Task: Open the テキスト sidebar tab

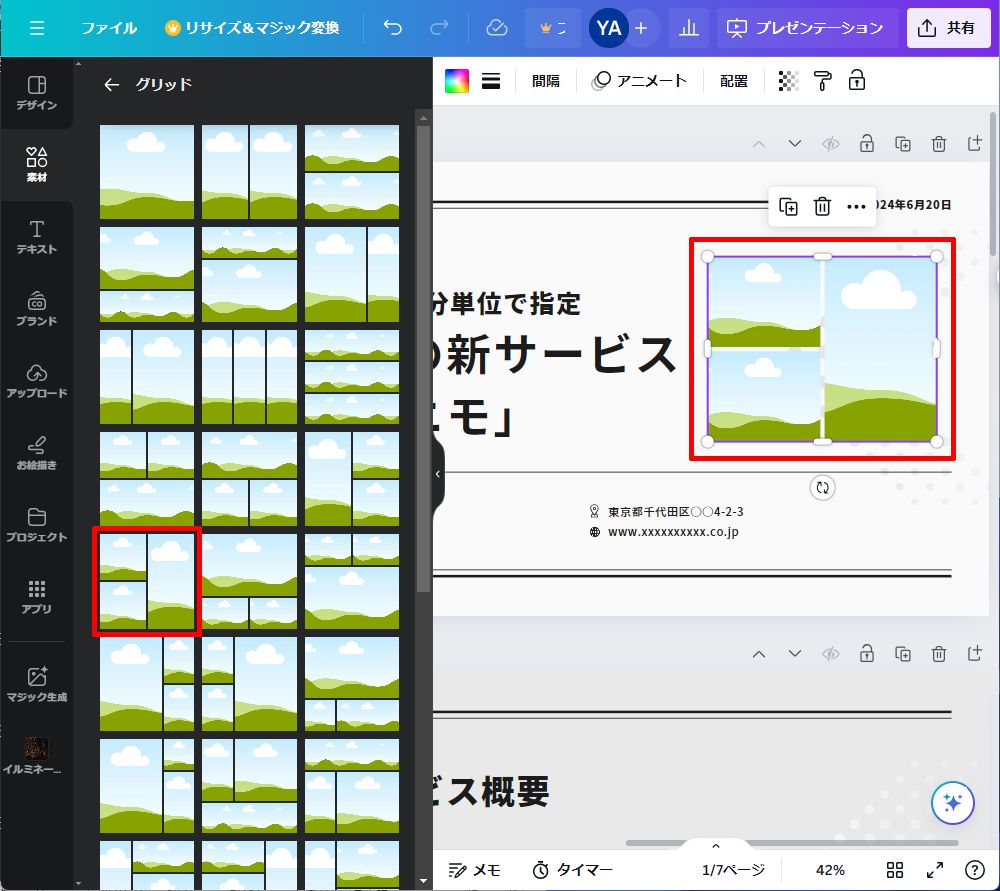Action: point(36,237)
